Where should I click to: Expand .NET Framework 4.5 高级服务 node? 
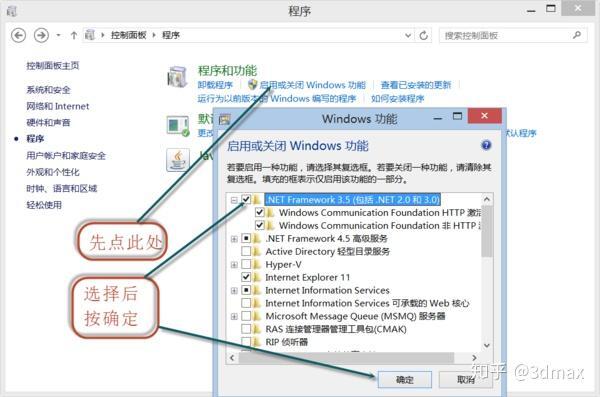click(x=234, y=239)
